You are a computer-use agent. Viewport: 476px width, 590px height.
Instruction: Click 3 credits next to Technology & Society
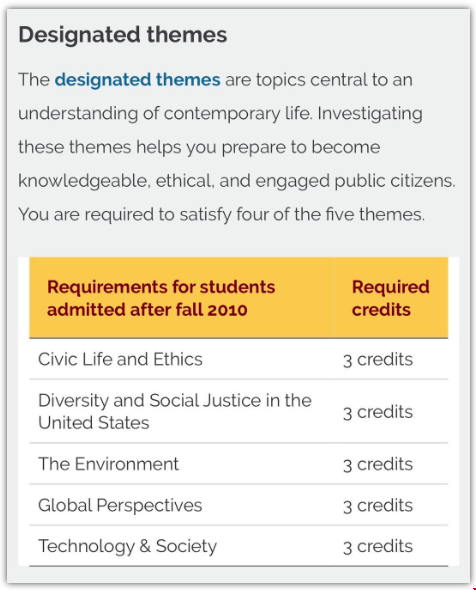point(378,546)
